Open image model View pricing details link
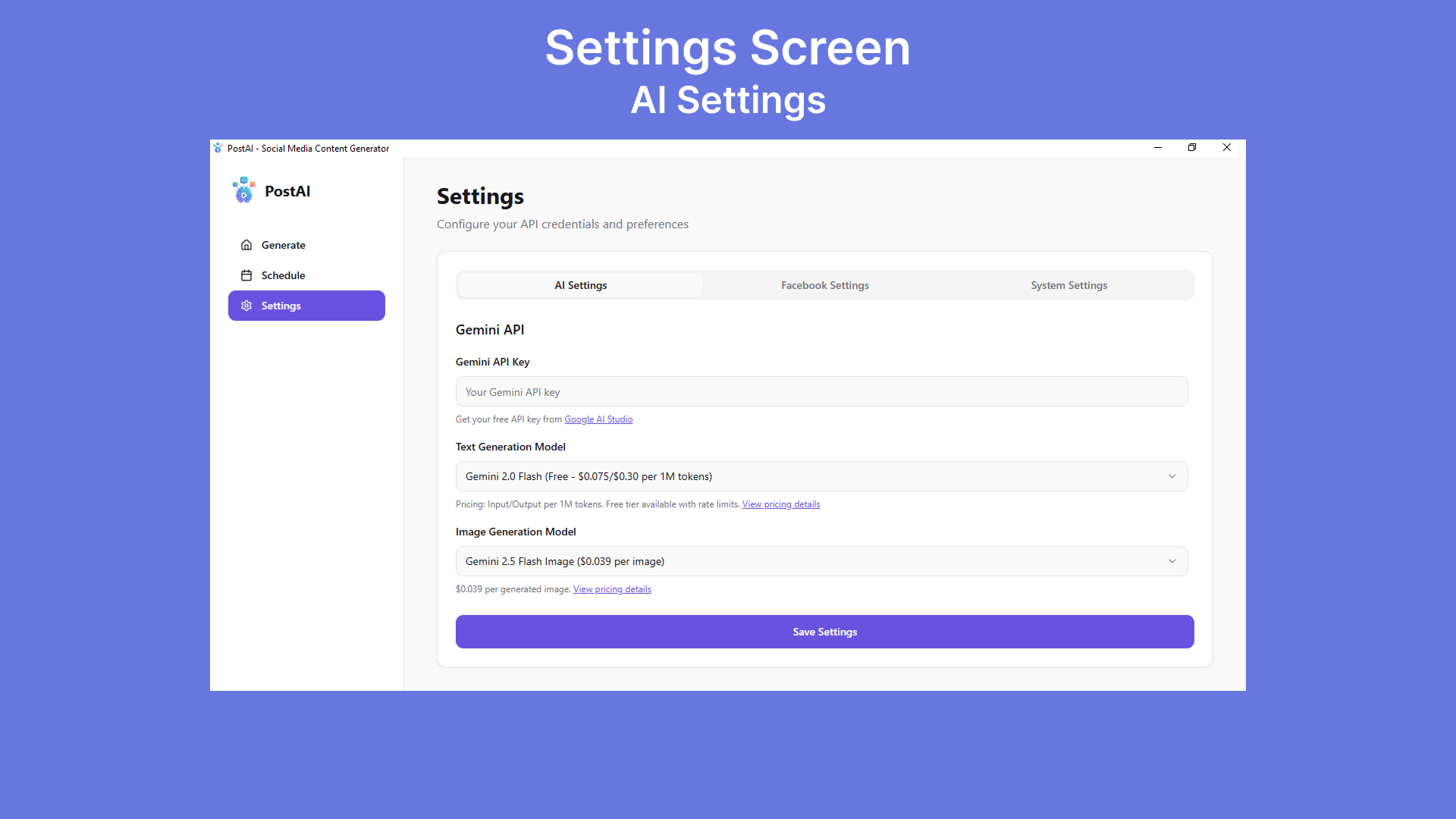The height and width of the screenshot is (819, 1456). 612,589
